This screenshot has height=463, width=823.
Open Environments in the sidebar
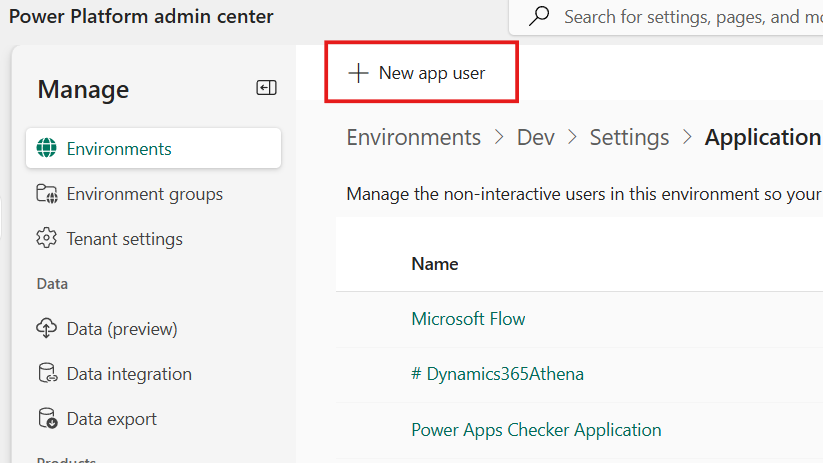click(x=153, y=149)
